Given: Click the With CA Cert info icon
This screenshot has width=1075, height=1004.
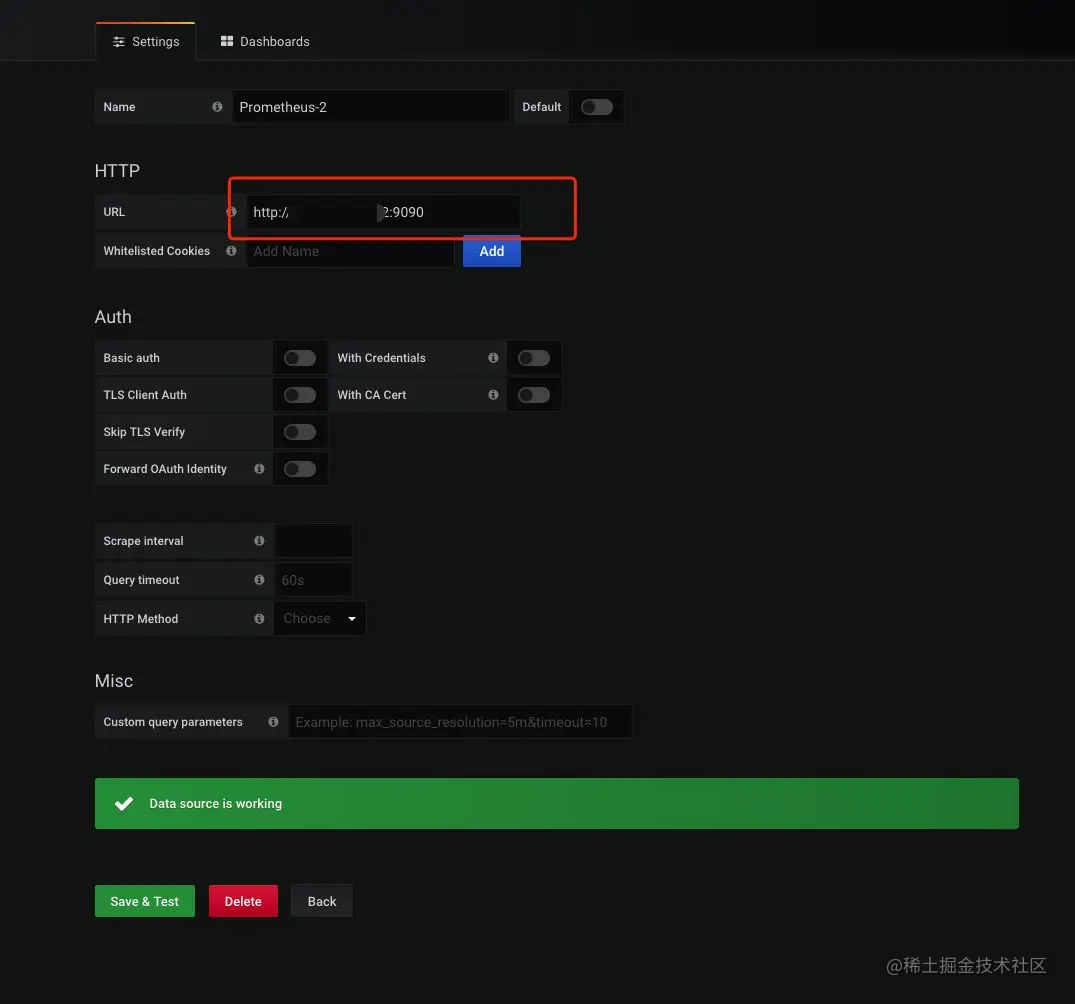Looking at the screenshot, I should pyautogui.click(x=493, y=395).
